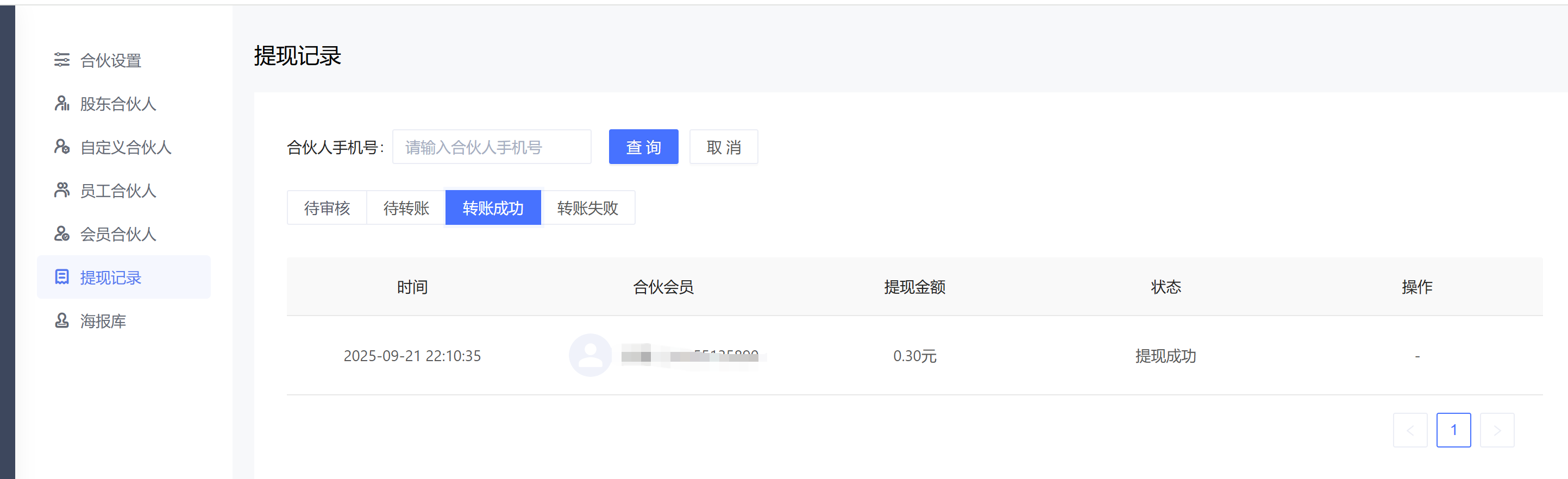Screen dimensions: 1568x479
Task: Click the 股东合伙人 person icon
Action: pos(61,104)
